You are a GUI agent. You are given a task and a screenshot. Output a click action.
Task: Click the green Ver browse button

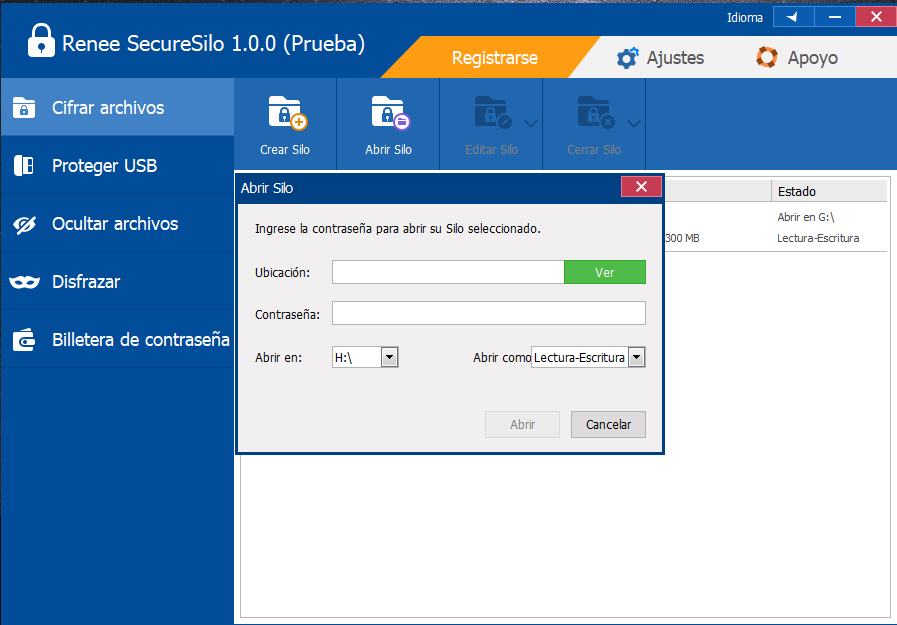click(x=605, y=272)
